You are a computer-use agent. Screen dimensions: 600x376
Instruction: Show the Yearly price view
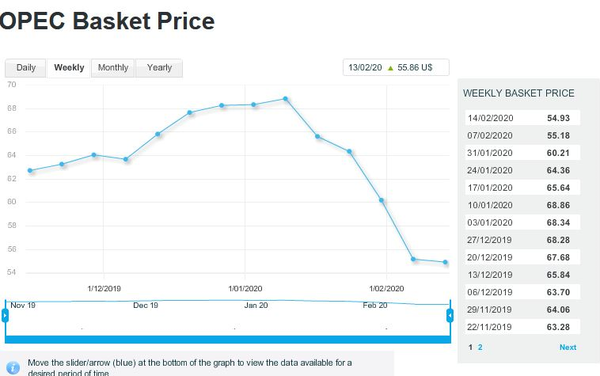pyautogui.click(x=159, y=68)
